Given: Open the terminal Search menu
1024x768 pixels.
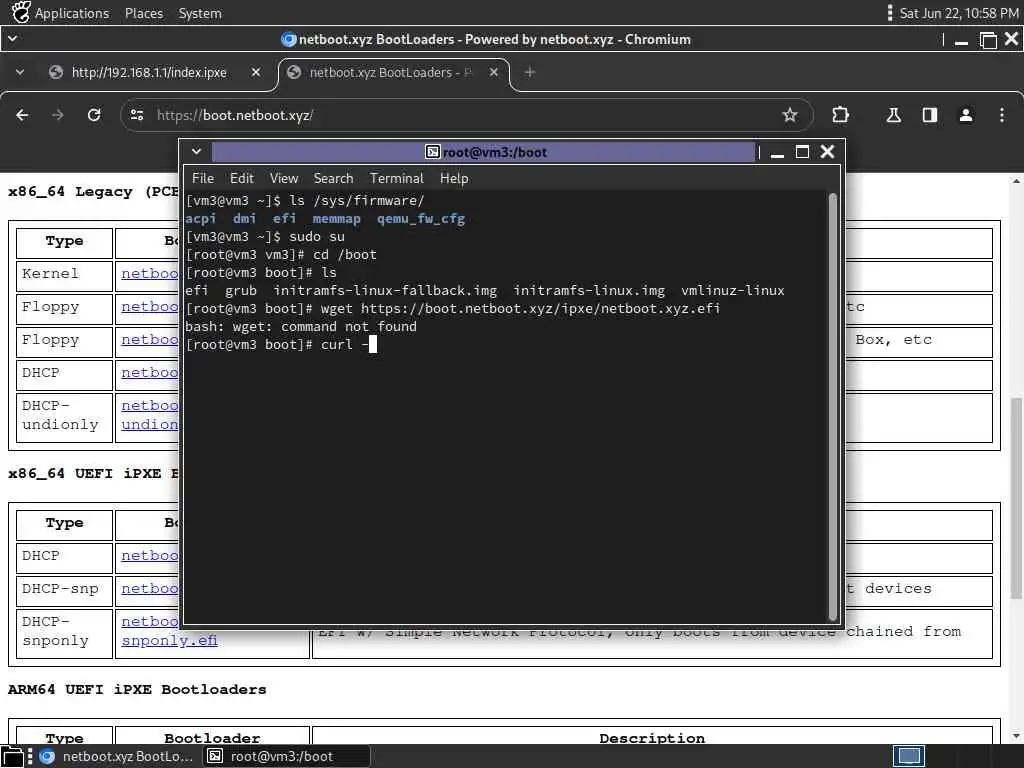Looking at the screenshot, I should (x=333, y=178).
